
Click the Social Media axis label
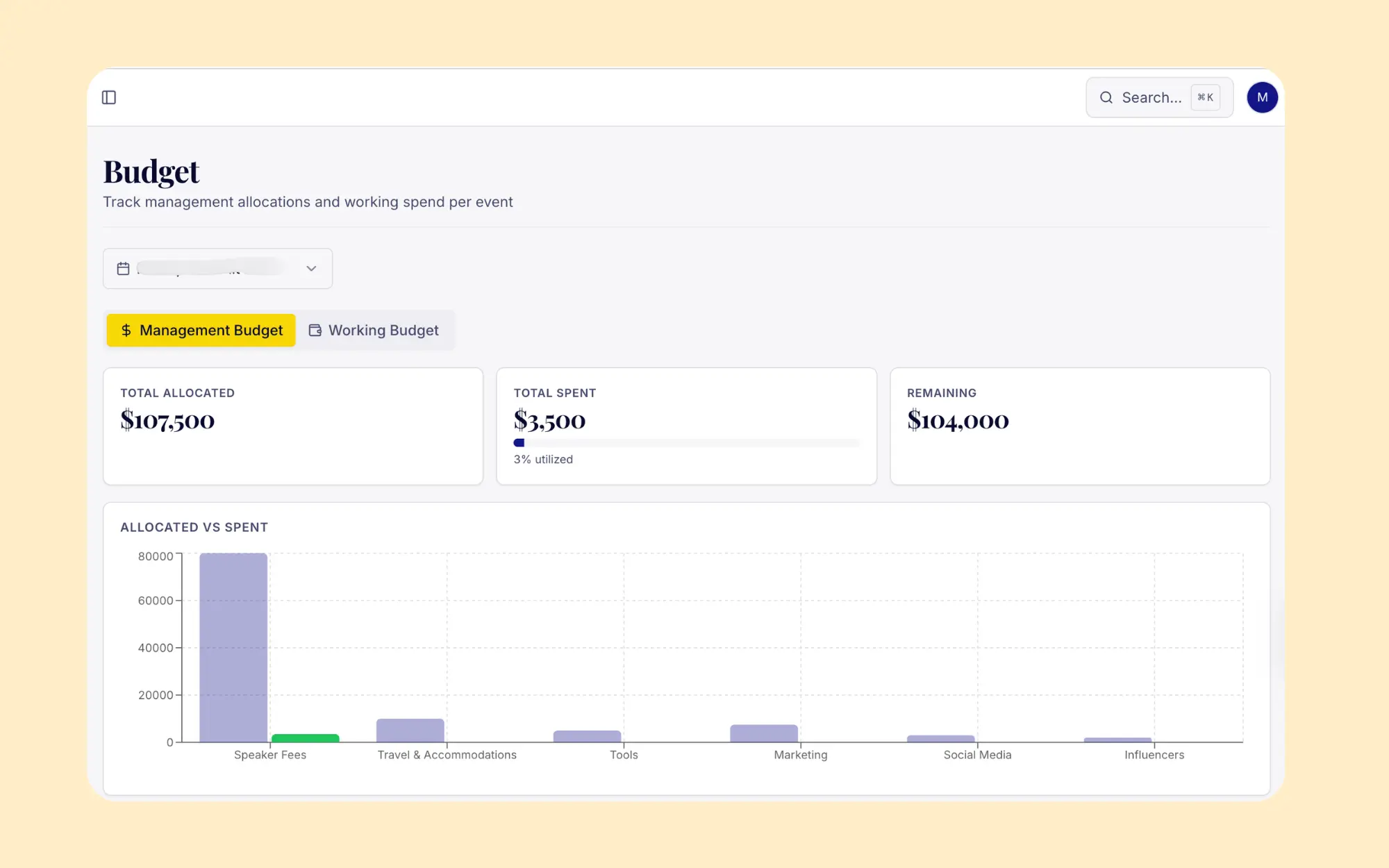977,755
